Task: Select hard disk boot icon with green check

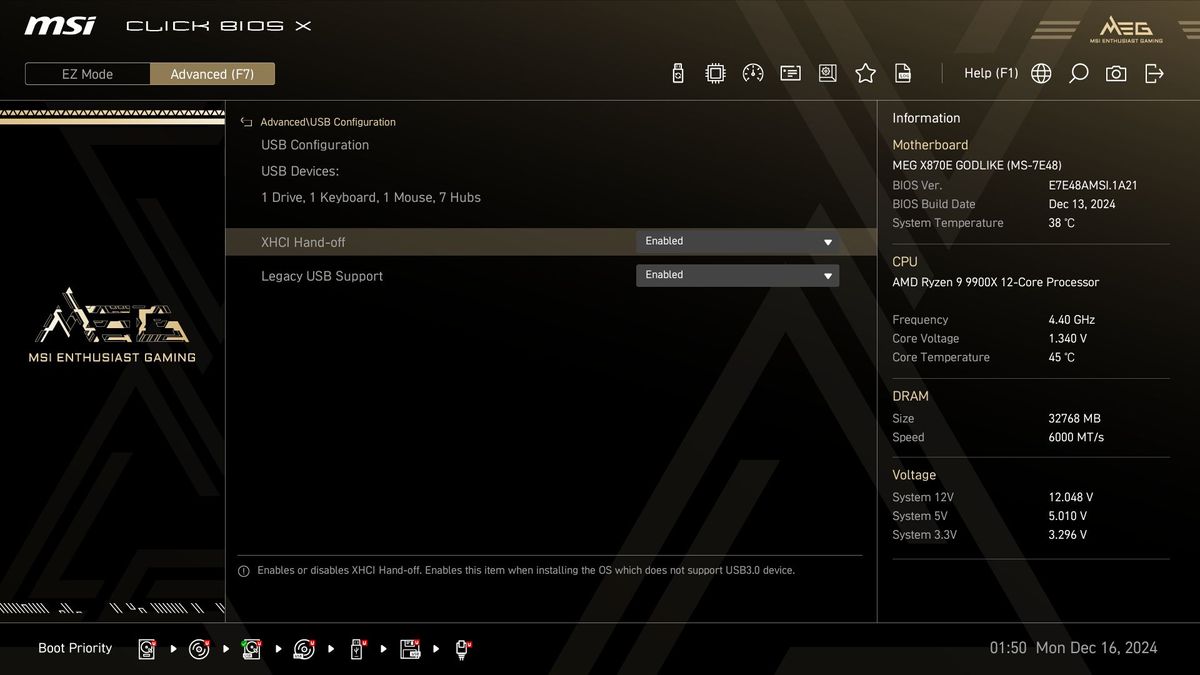Action: (x=252, y=649)
